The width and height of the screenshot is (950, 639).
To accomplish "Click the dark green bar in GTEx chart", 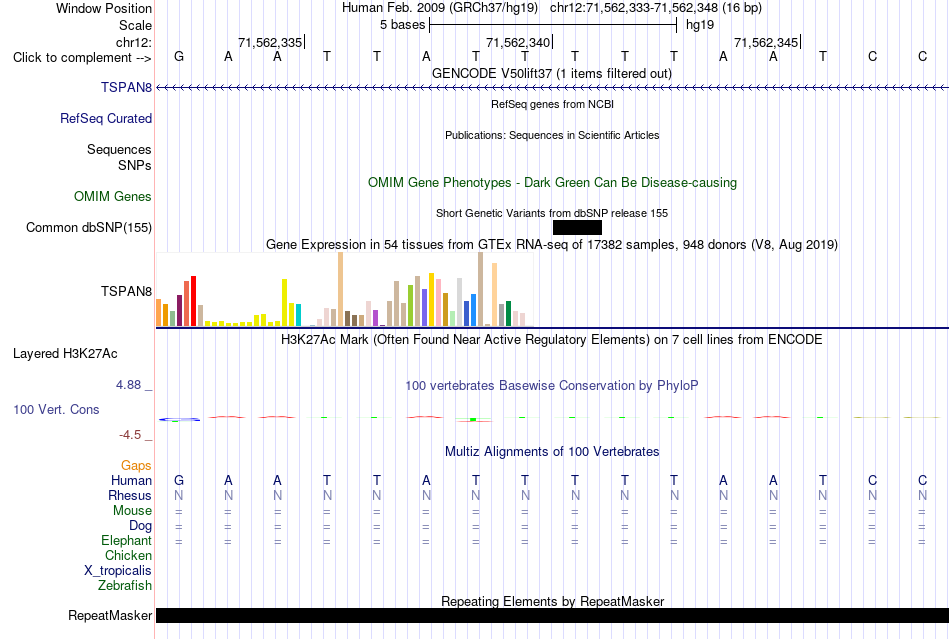I will point(508,314).
